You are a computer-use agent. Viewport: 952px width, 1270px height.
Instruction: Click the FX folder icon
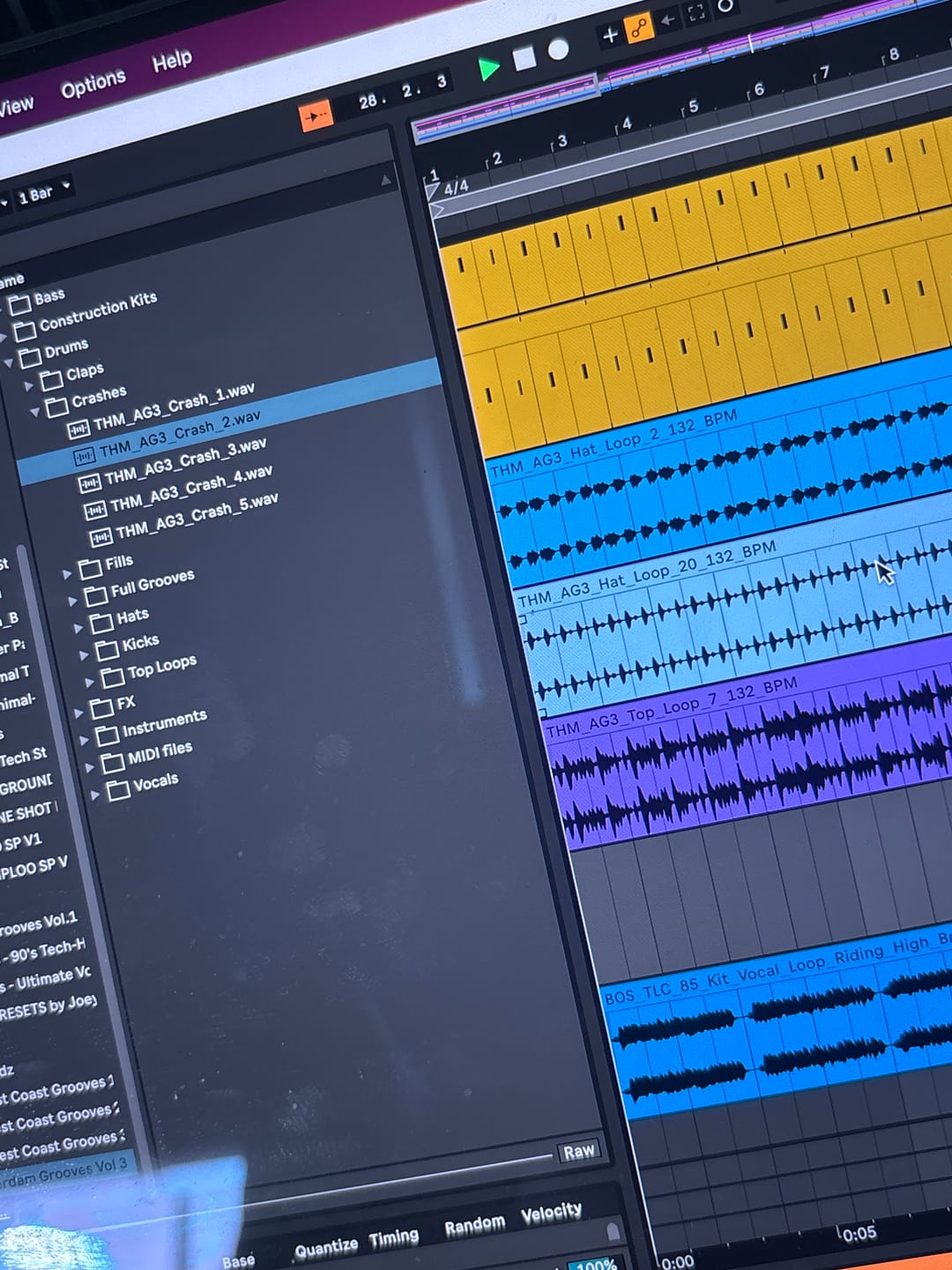pos(102,707)
